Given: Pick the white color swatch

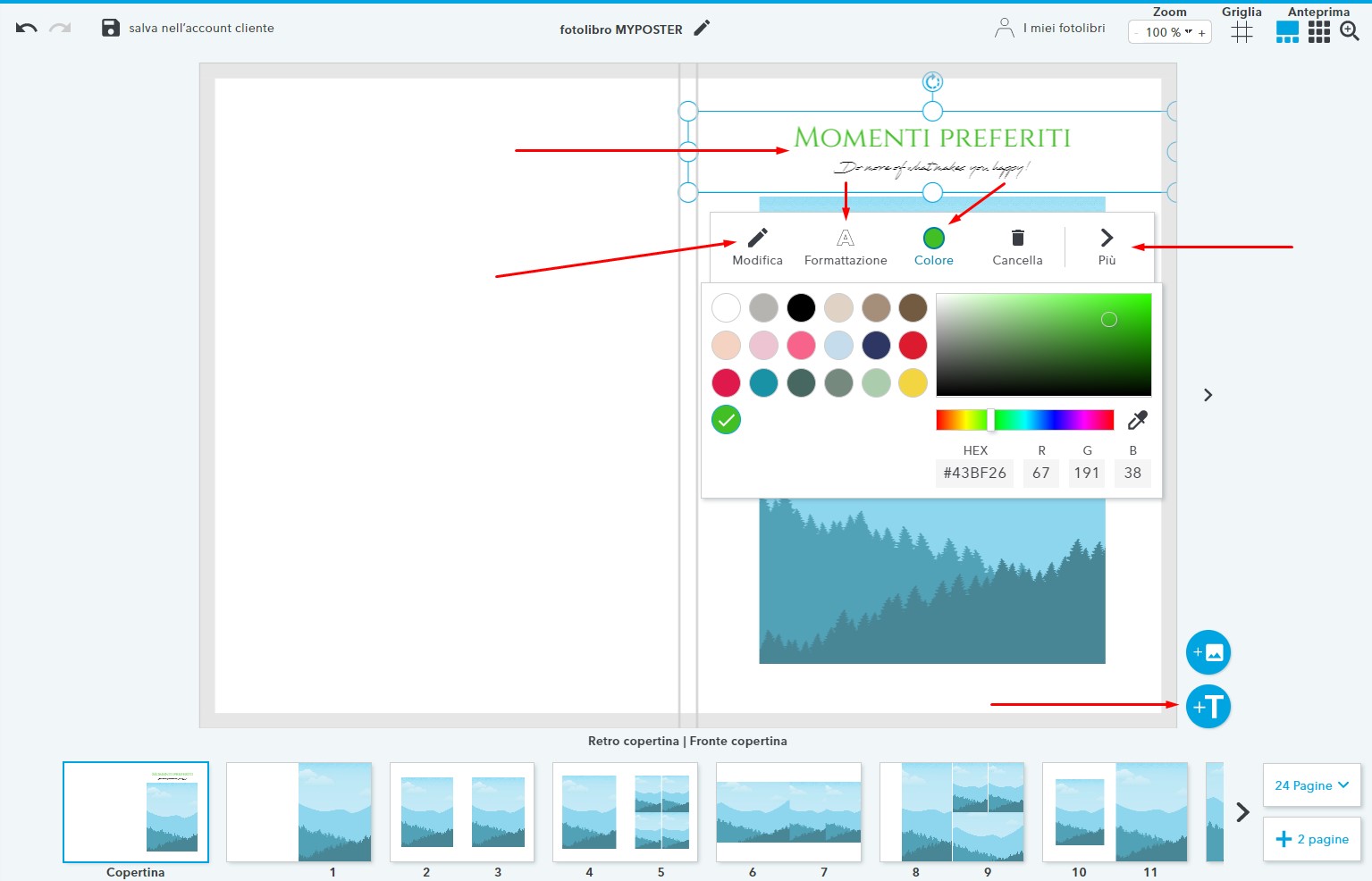Looking at the screenshot, I should tap(726, 307).
